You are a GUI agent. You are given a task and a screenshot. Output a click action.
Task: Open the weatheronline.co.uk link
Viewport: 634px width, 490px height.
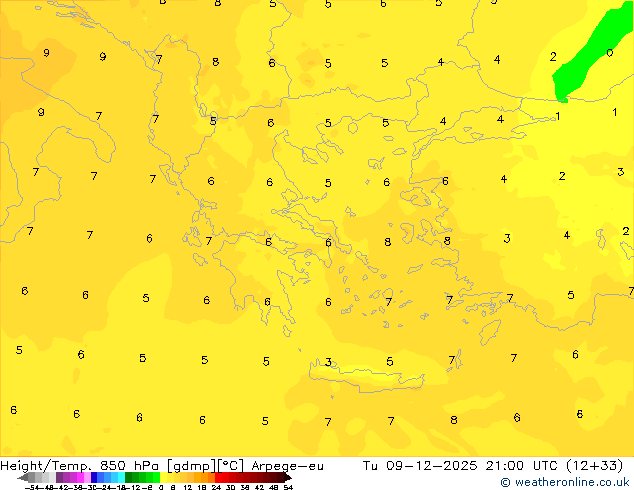[x=565, y=482]
